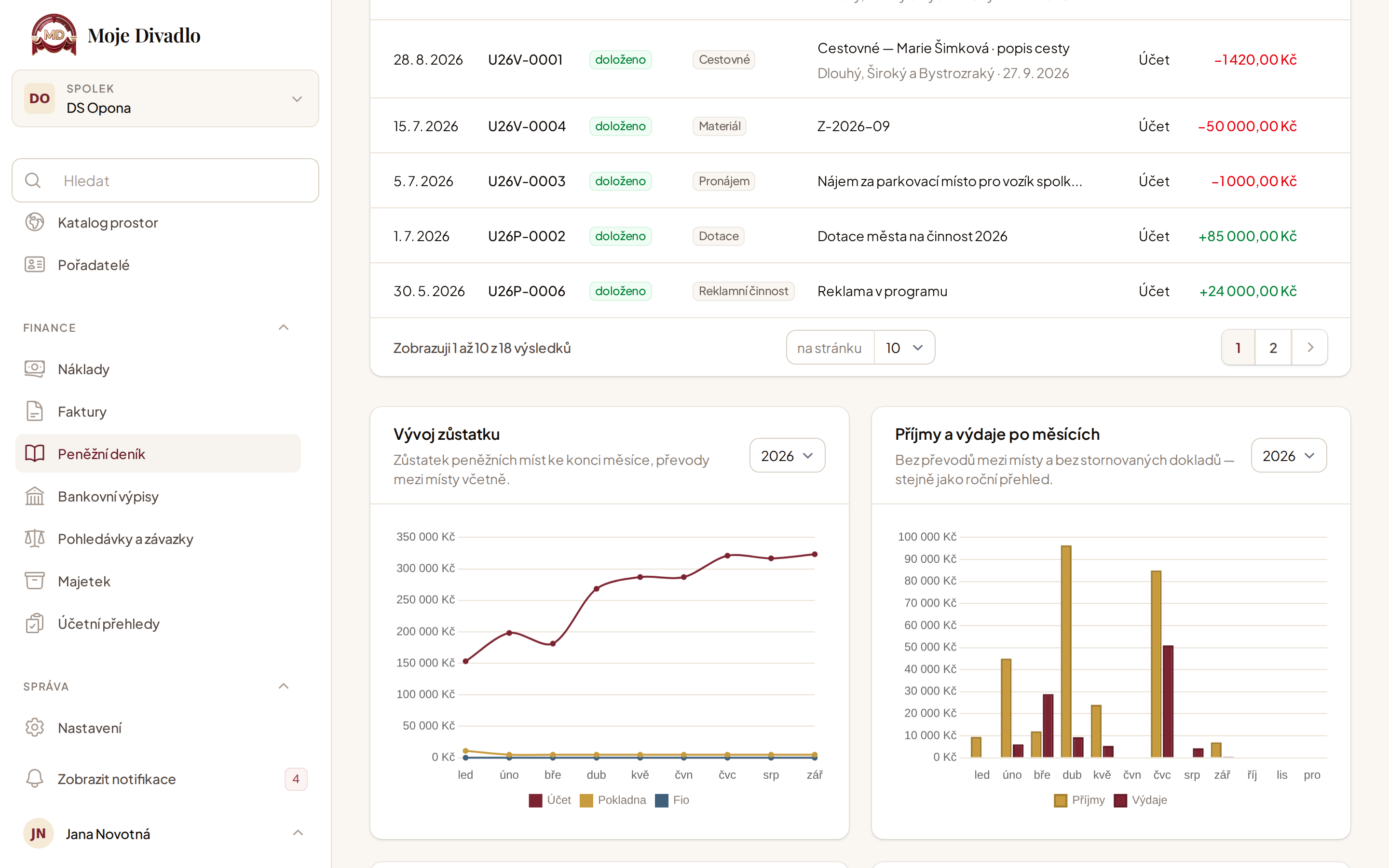Click the Faktury document icon
Screen dimensions: 1389x868
34,411
